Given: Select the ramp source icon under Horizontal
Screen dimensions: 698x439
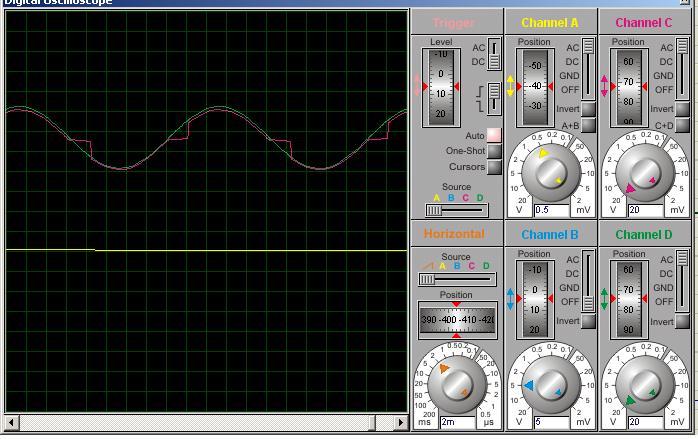Looking at the screenshot, I should [x=428, y=266].
